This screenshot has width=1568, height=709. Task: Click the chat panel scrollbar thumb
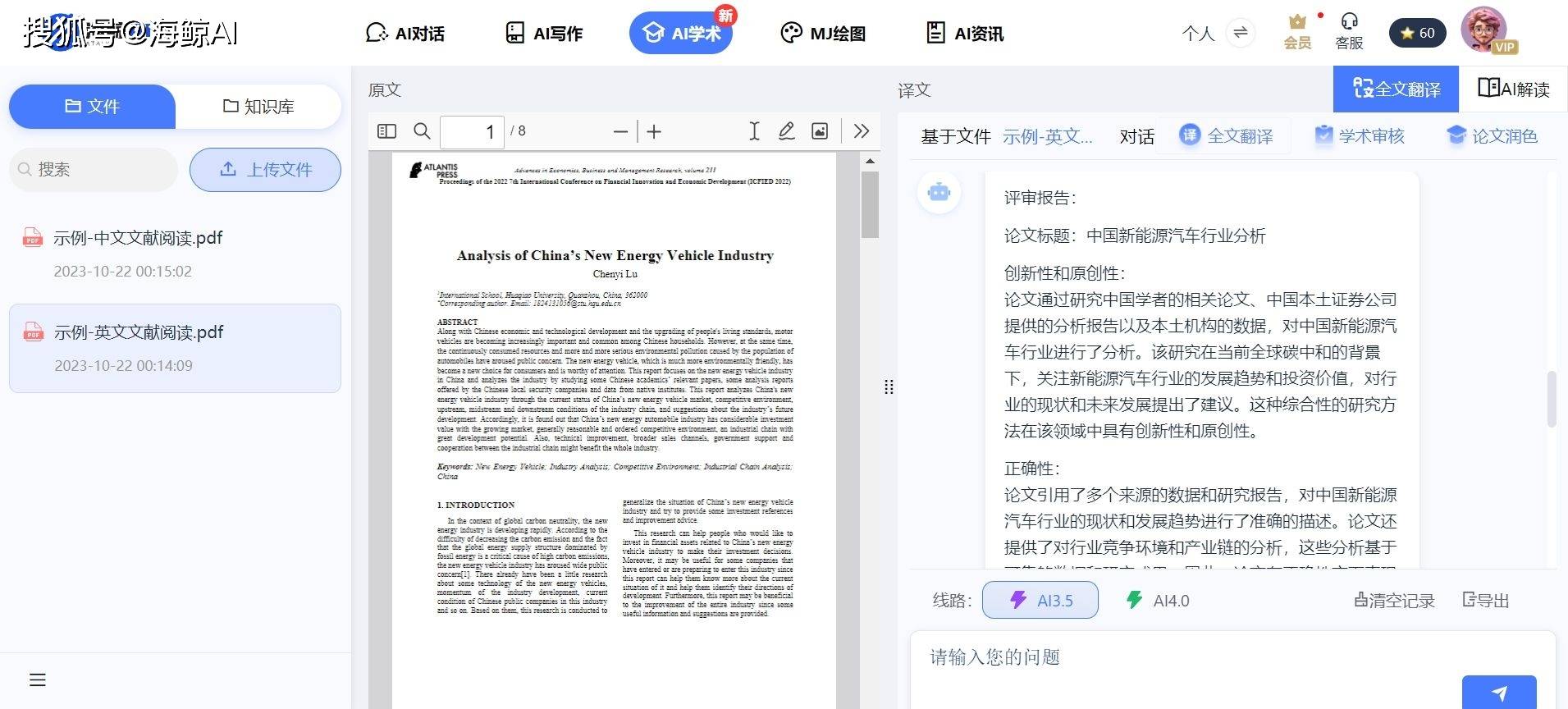1552,399
